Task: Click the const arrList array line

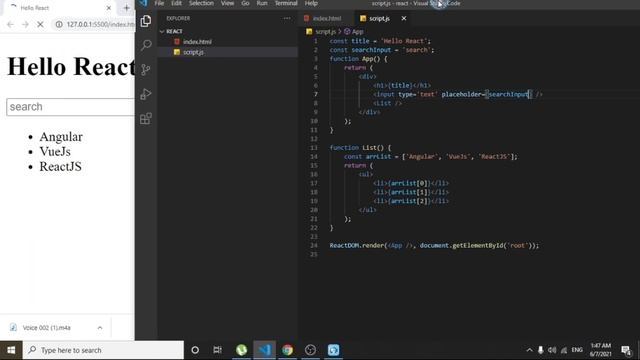Action: click(430, 156)
